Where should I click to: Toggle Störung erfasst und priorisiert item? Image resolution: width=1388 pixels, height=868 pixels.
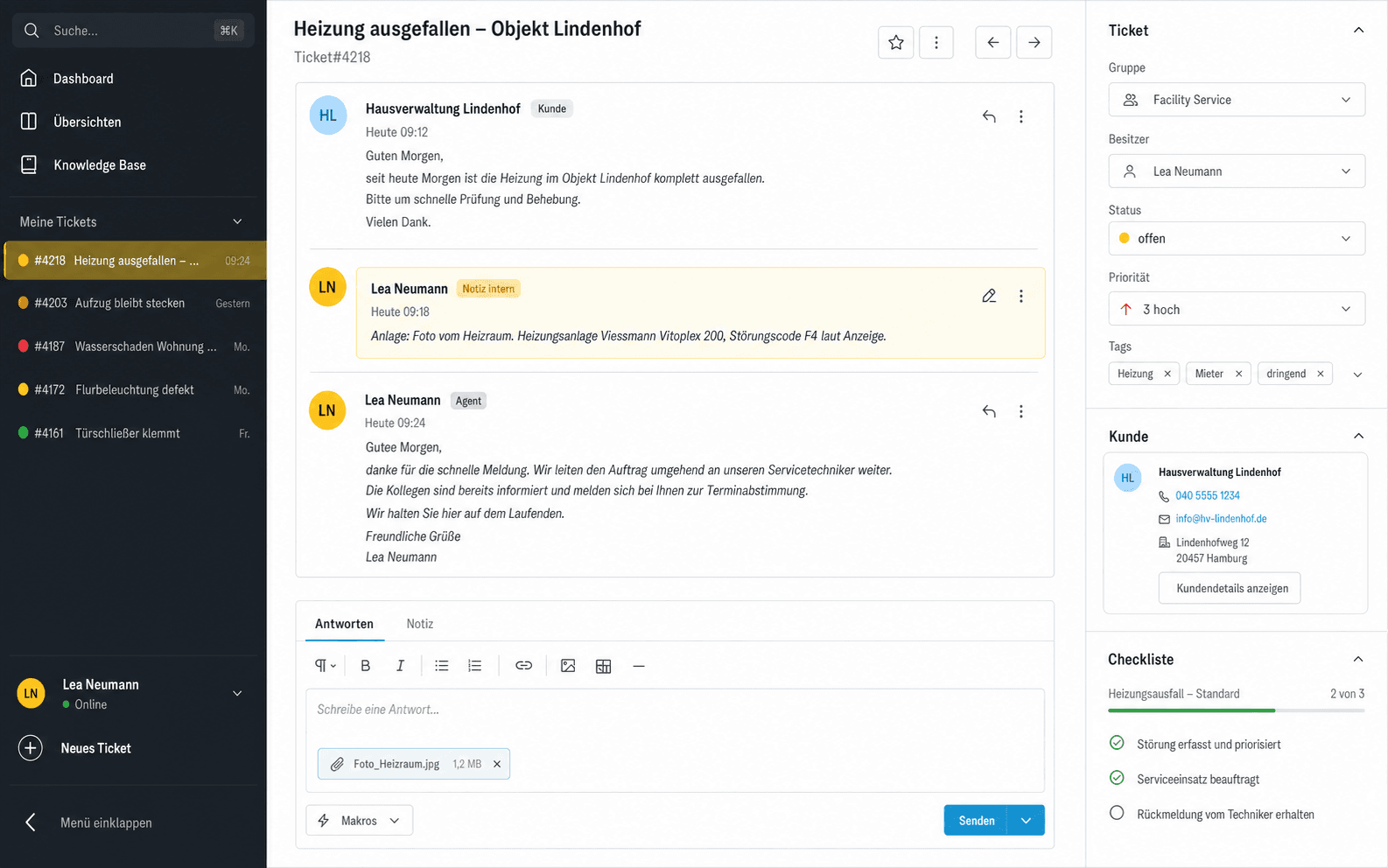pyautogui.click(x=1117, y=743)
